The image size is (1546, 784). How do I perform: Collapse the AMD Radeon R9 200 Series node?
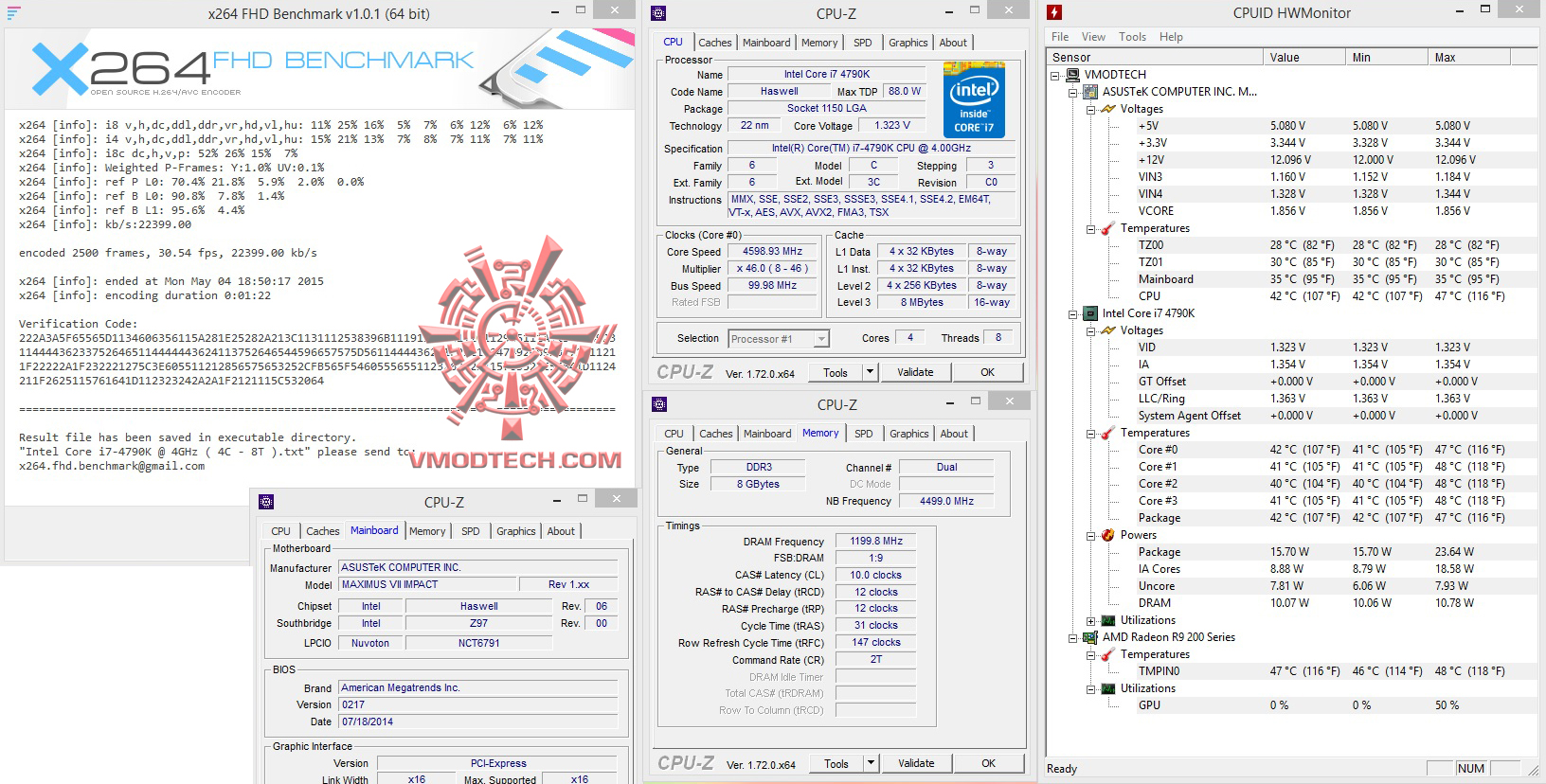[1073, 637]
